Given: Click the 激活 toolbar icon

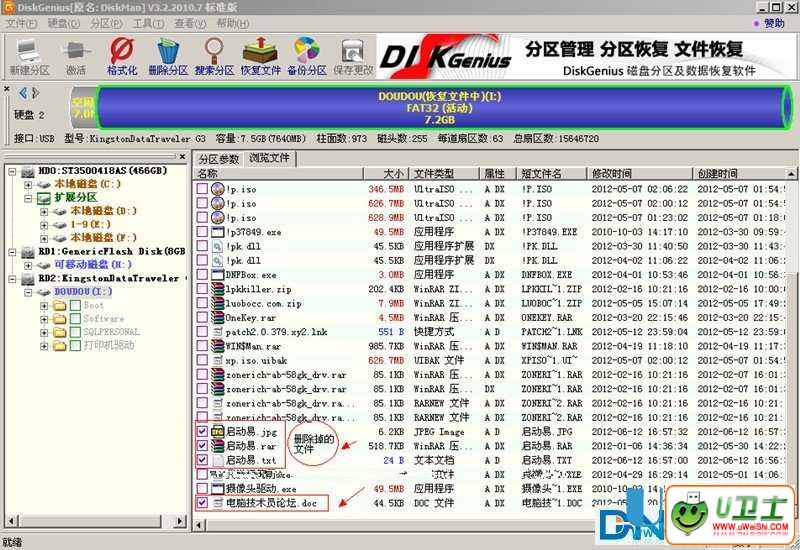Looking at the screenshot, I should pyautogui.click(x=76, y=57).
